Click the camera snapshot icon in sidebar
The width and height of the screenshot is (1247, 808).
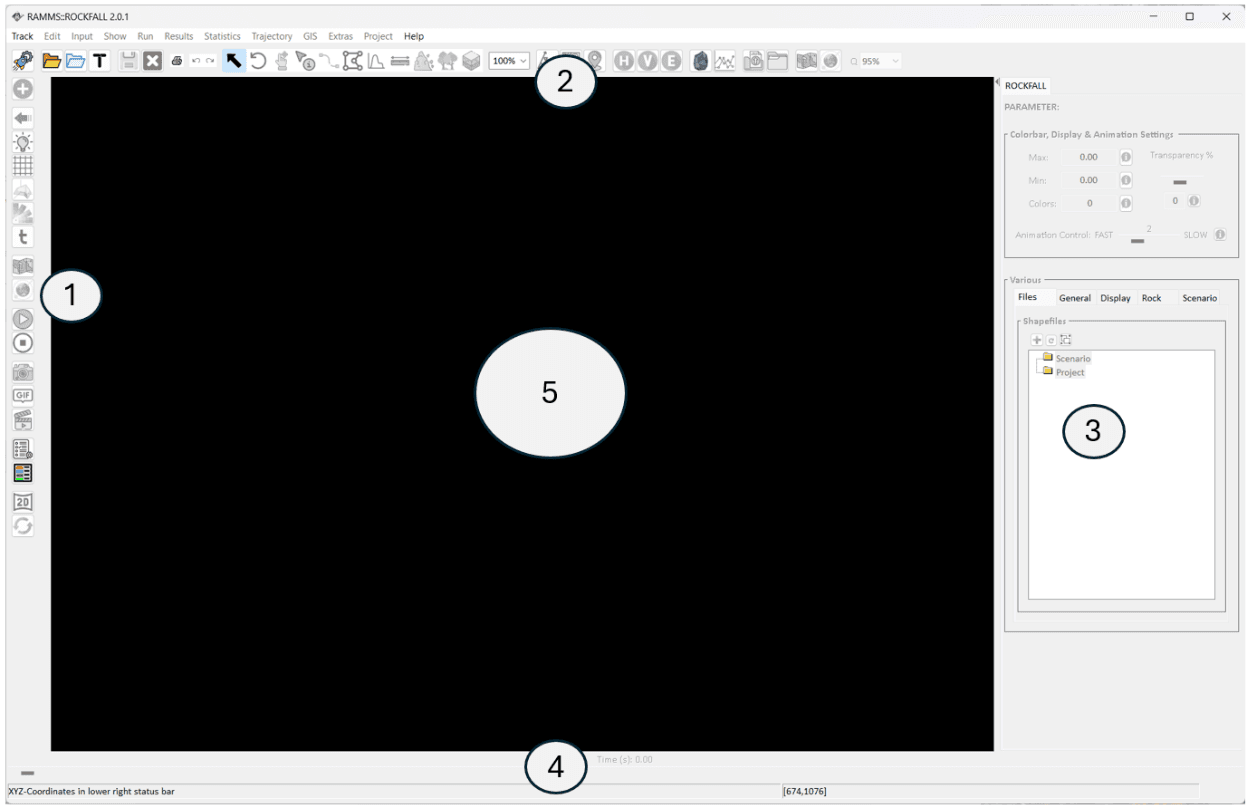[22, 372]
